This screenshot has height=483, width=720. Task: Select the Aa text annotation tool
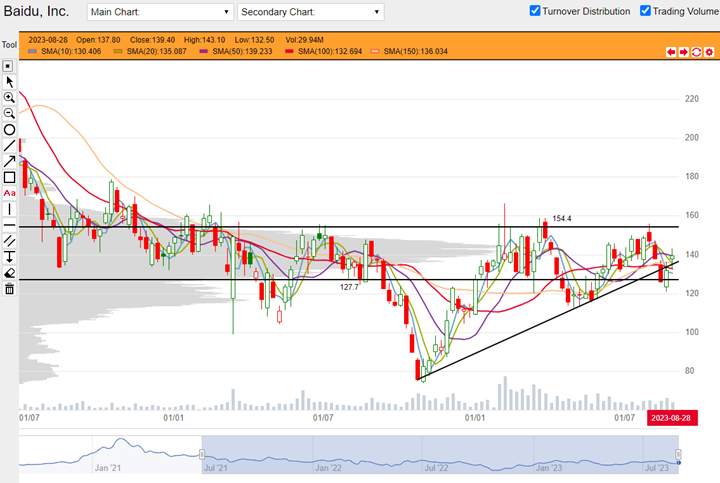(x=9, y=193)
